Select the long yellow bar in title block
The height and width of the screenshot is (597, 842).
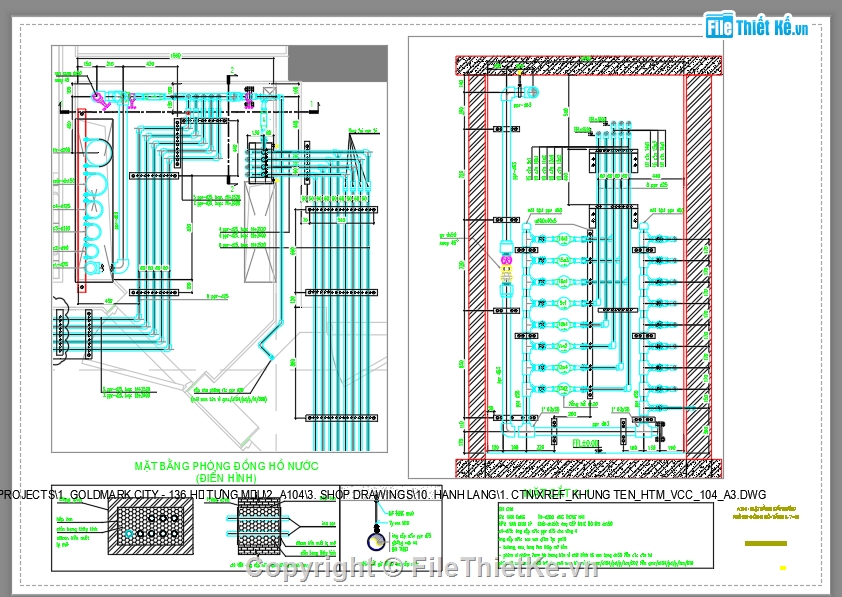[x=766, y=544]
